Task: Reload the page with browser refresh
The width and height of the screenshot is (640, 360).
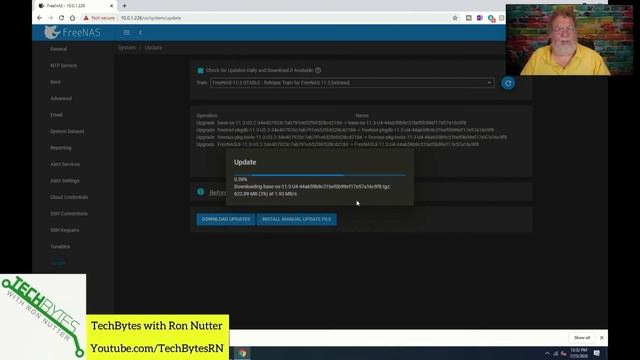Action: [61, 18]
